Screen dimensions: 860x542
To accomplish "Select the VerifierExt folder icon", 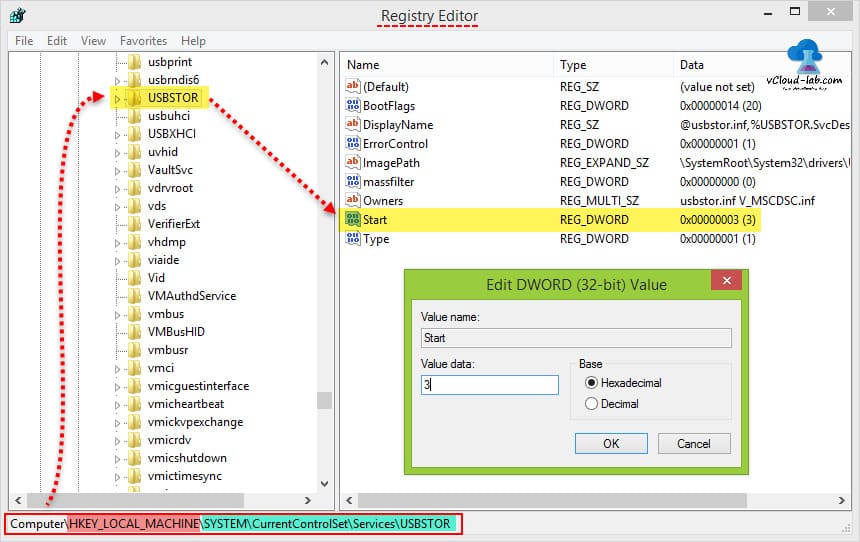I will (134, 224).
